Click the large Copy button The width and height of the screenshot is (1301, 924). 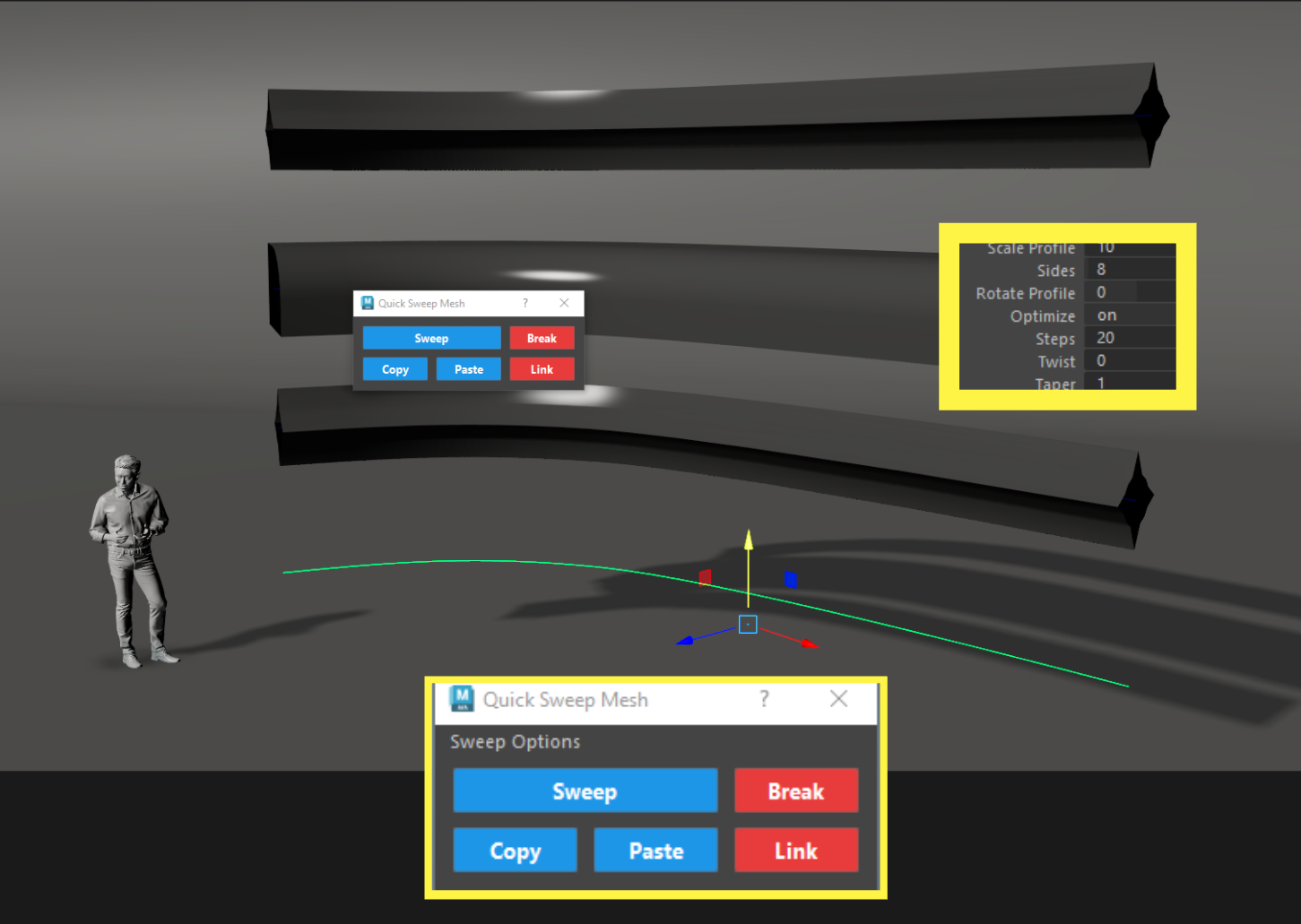[x=515, y=851]
